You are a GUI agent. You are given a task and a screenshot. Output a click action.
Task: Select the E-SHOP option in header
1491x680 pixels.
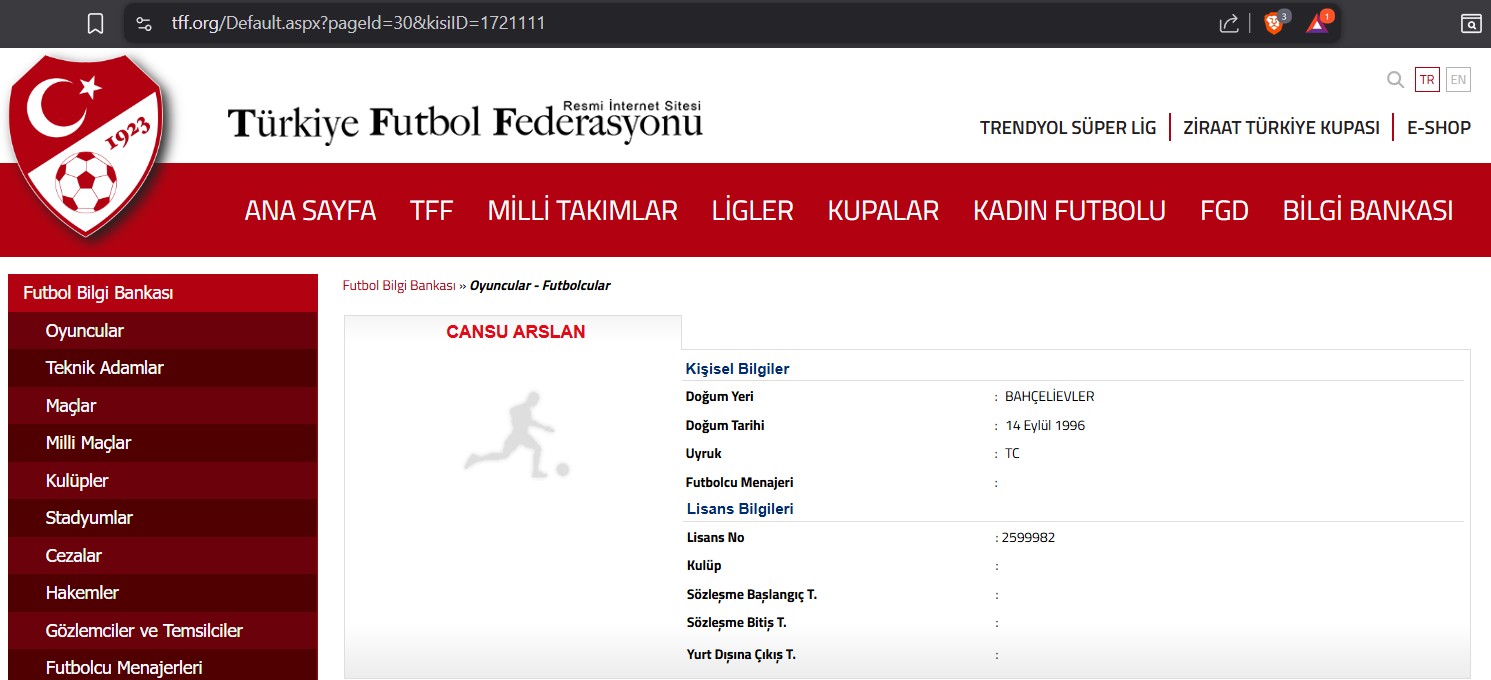pos(1439,127)
